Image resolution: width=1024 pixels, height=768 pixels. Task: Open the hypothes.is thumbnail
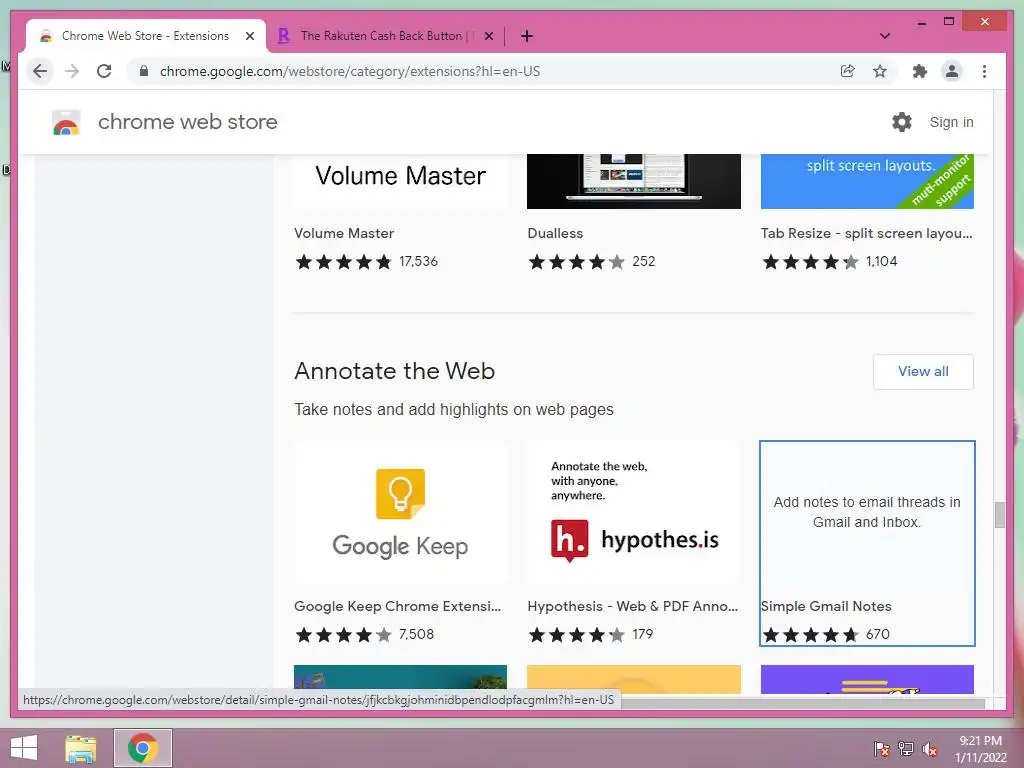tap(633, 512)
